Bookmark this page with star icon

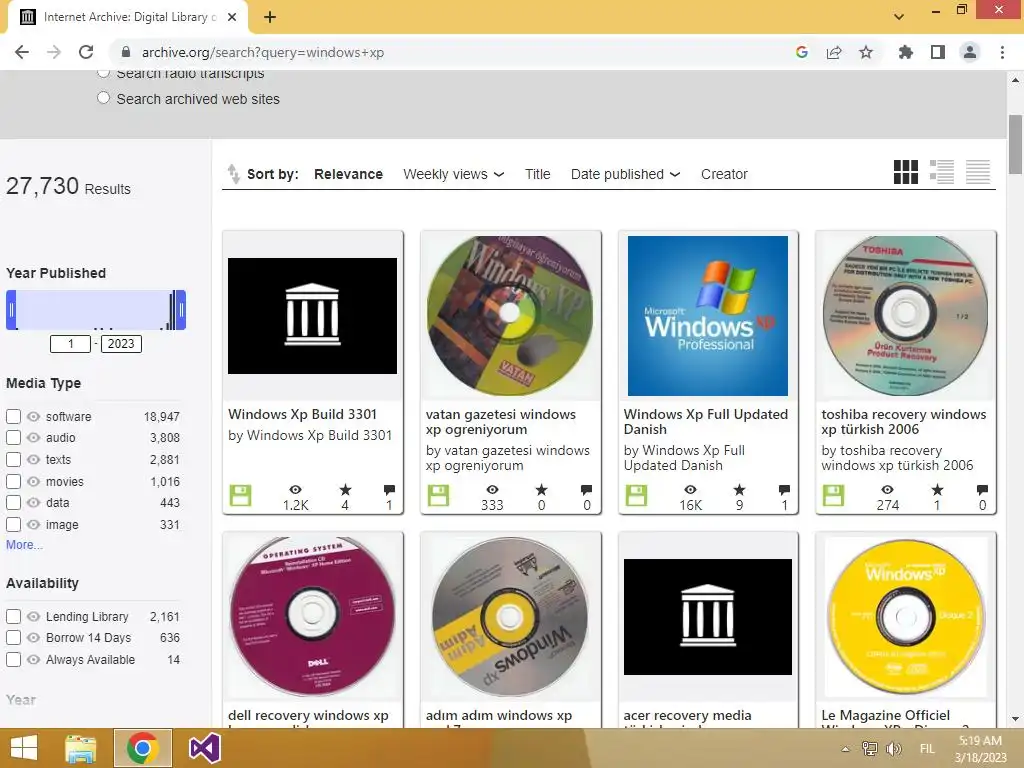[x=866, y=52]
